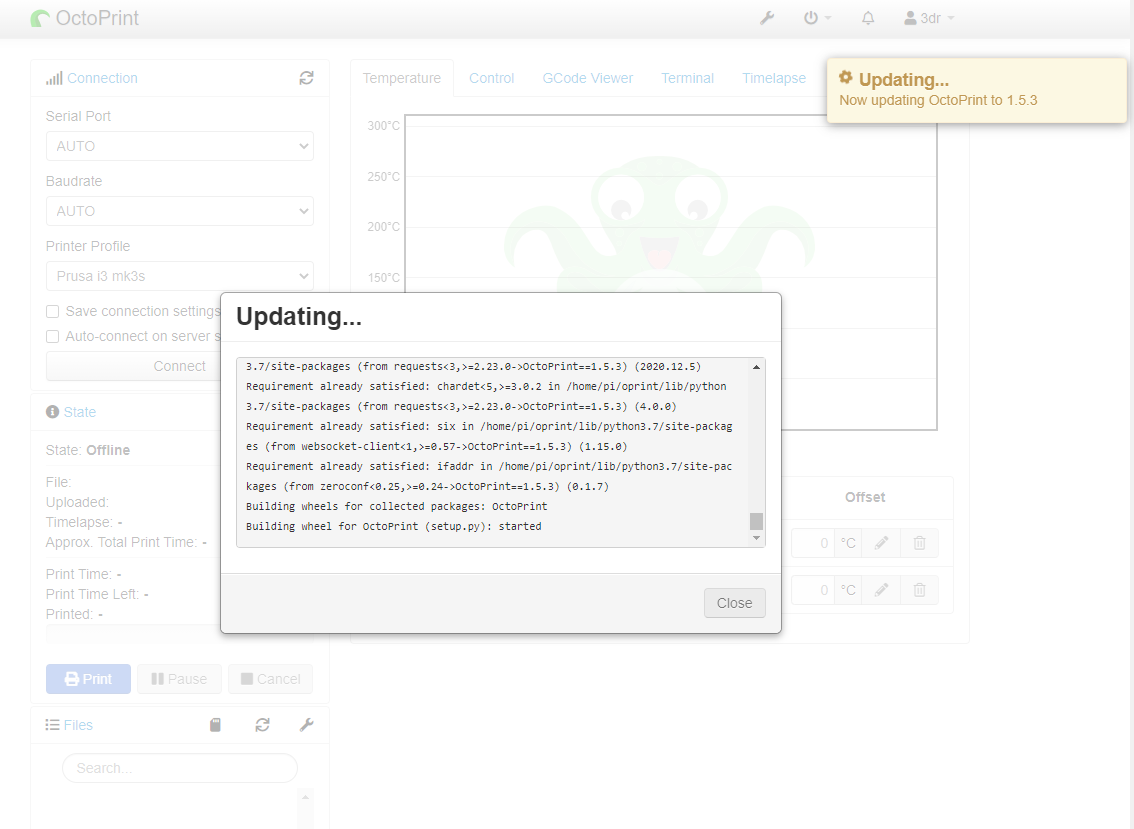The width and height of the screenshot is (1134, 829).
Task: Click the Print button
Action: 88,679
